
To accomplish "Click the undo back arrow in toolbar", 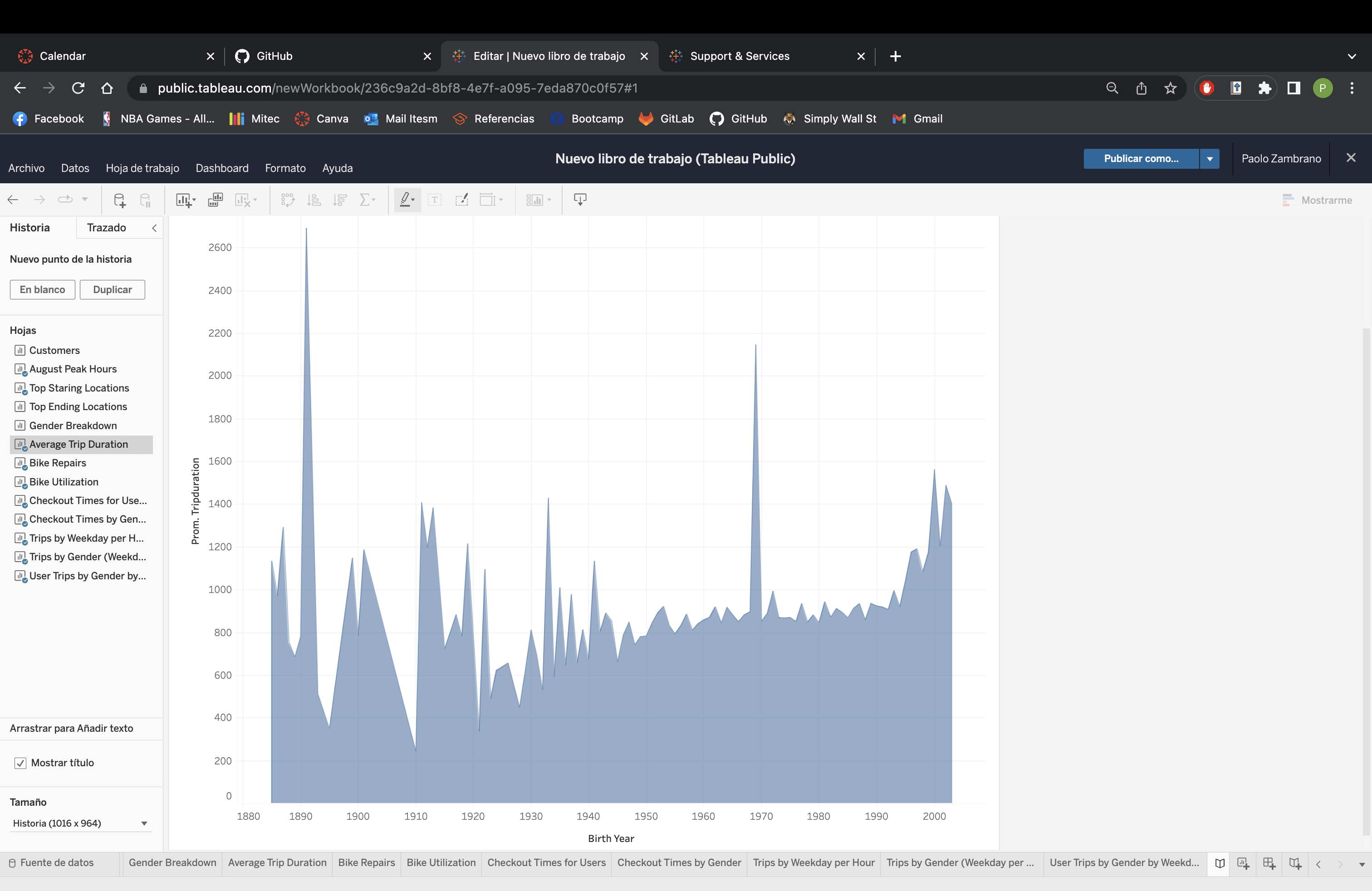I will point(13,200).
